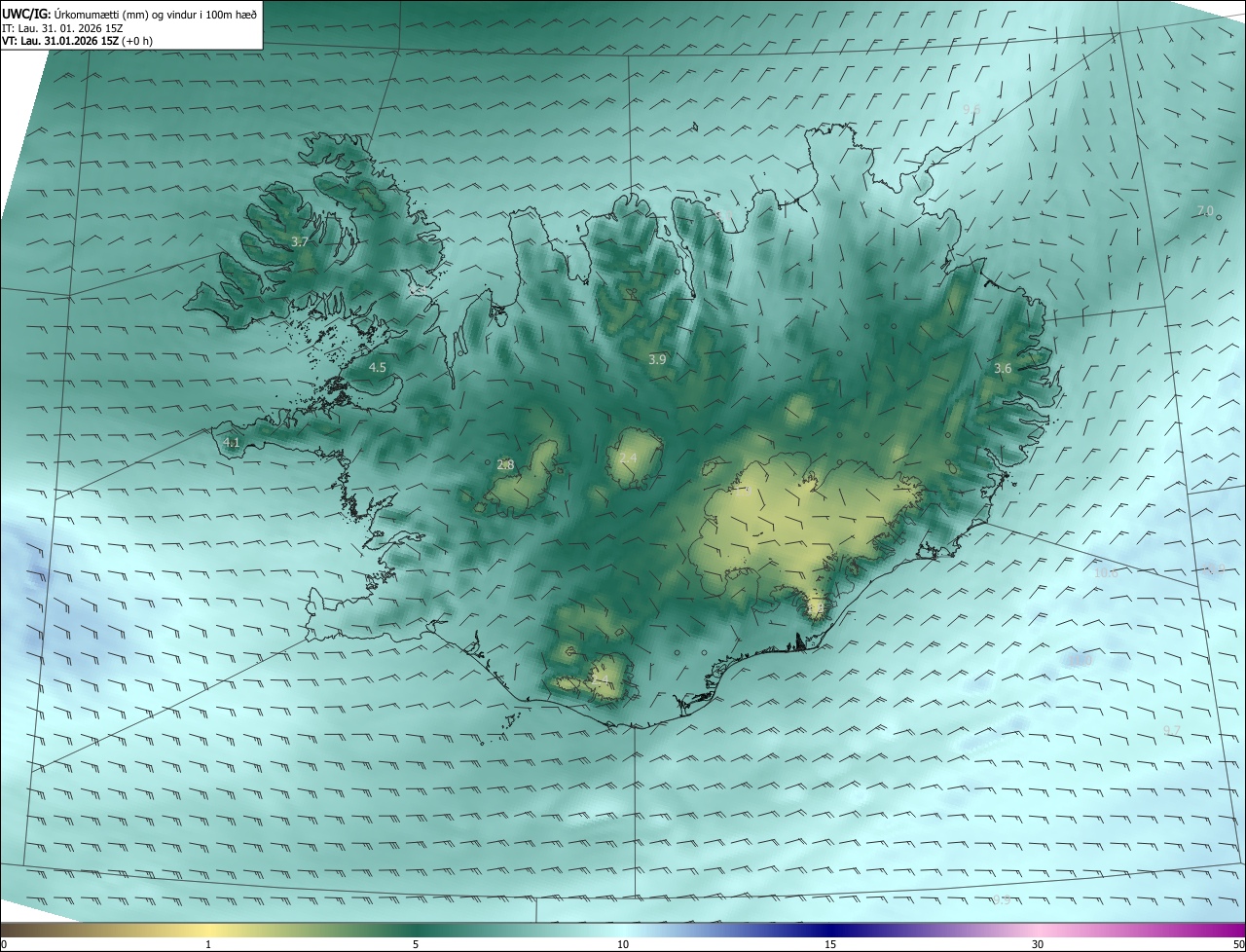Pick the dark navy band of color scale

[x=830, y=931]
